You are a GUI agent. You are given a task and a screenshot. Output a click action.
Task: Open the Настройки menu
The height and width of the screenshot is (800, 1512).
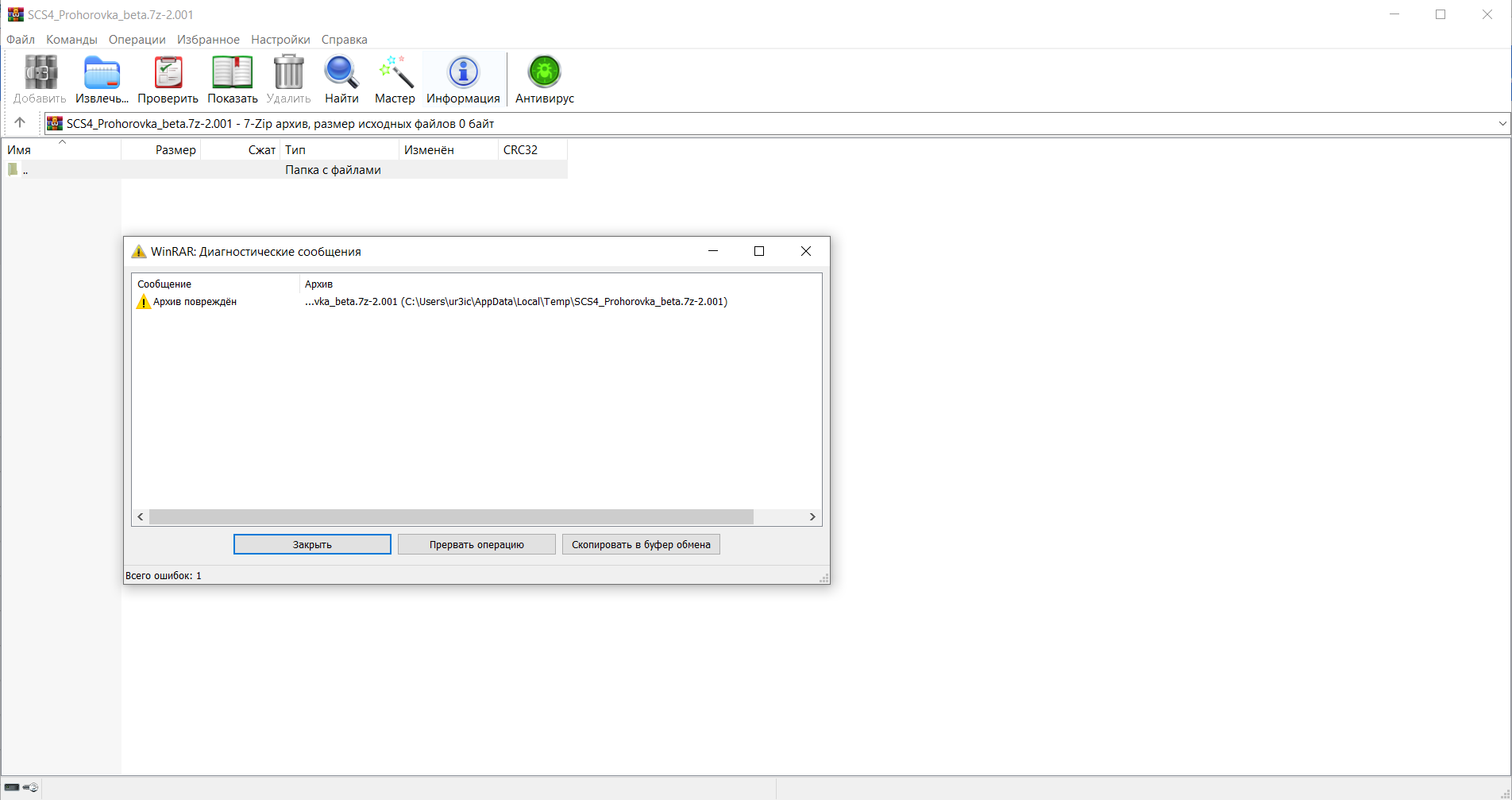(x=280, y=40)
